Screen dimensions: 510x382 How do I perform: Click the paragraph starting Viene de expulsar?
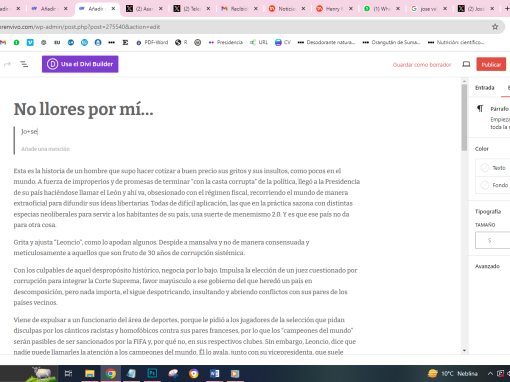(185, 335)
